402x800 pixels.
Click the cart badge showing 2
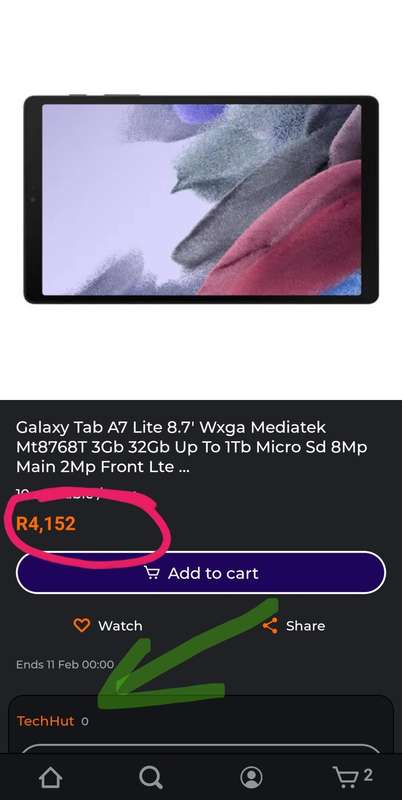[368, 776]
